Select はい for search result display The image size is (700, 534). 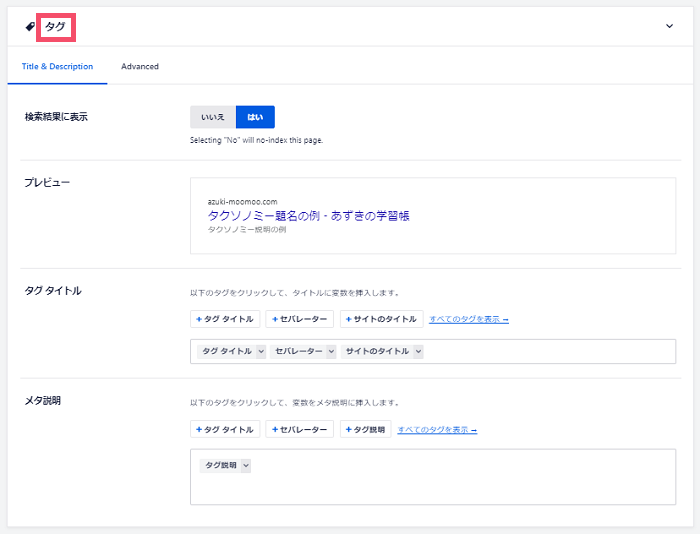click(255, 117)
